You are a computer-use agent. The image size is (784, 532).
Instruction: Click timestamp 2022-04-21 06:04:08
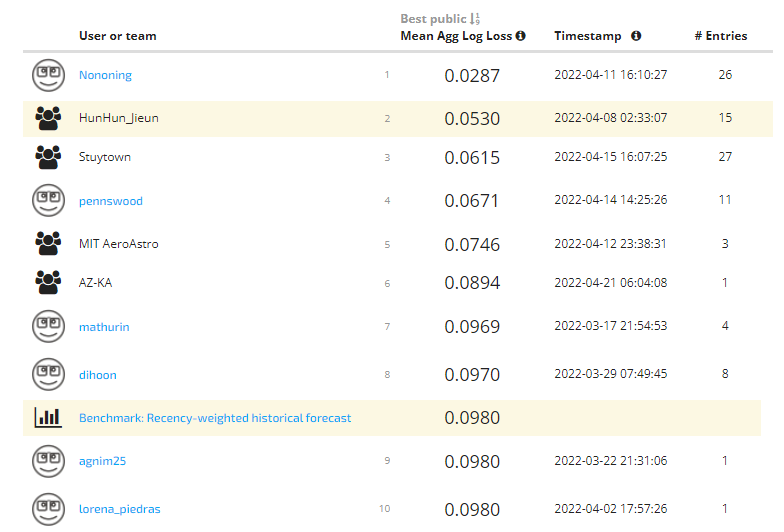(610, 282)
